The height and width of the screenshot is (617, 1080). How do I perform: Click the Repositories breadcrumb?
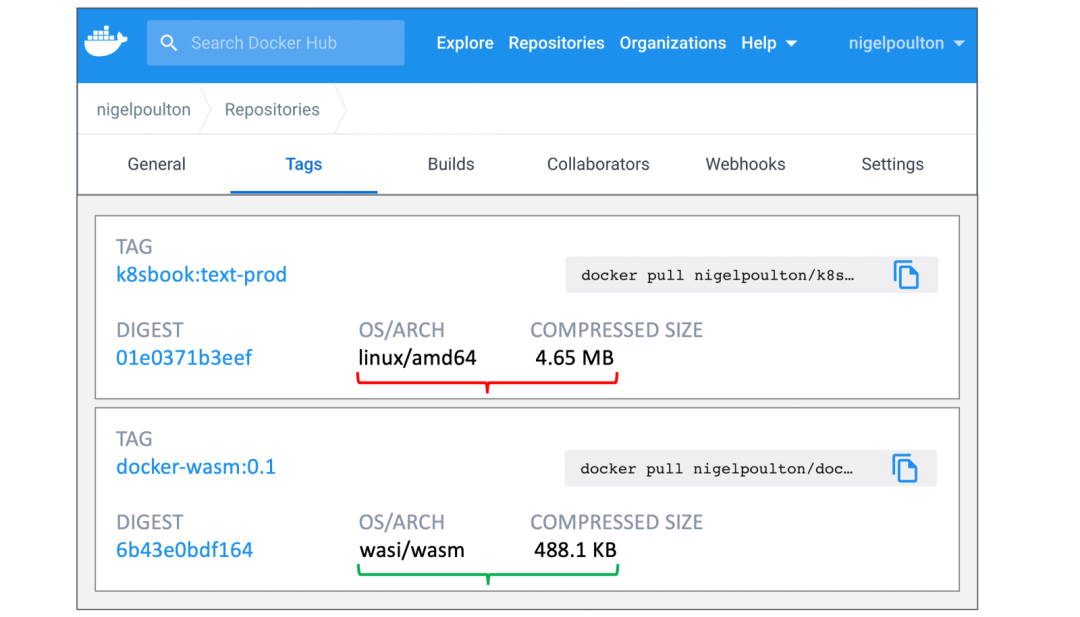pos(272,109)
